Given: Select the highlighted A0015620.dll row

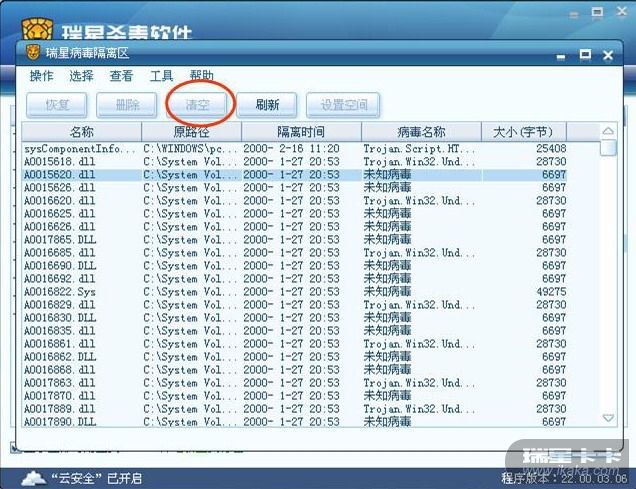Looking at the screenshot, I should (294, 174).
